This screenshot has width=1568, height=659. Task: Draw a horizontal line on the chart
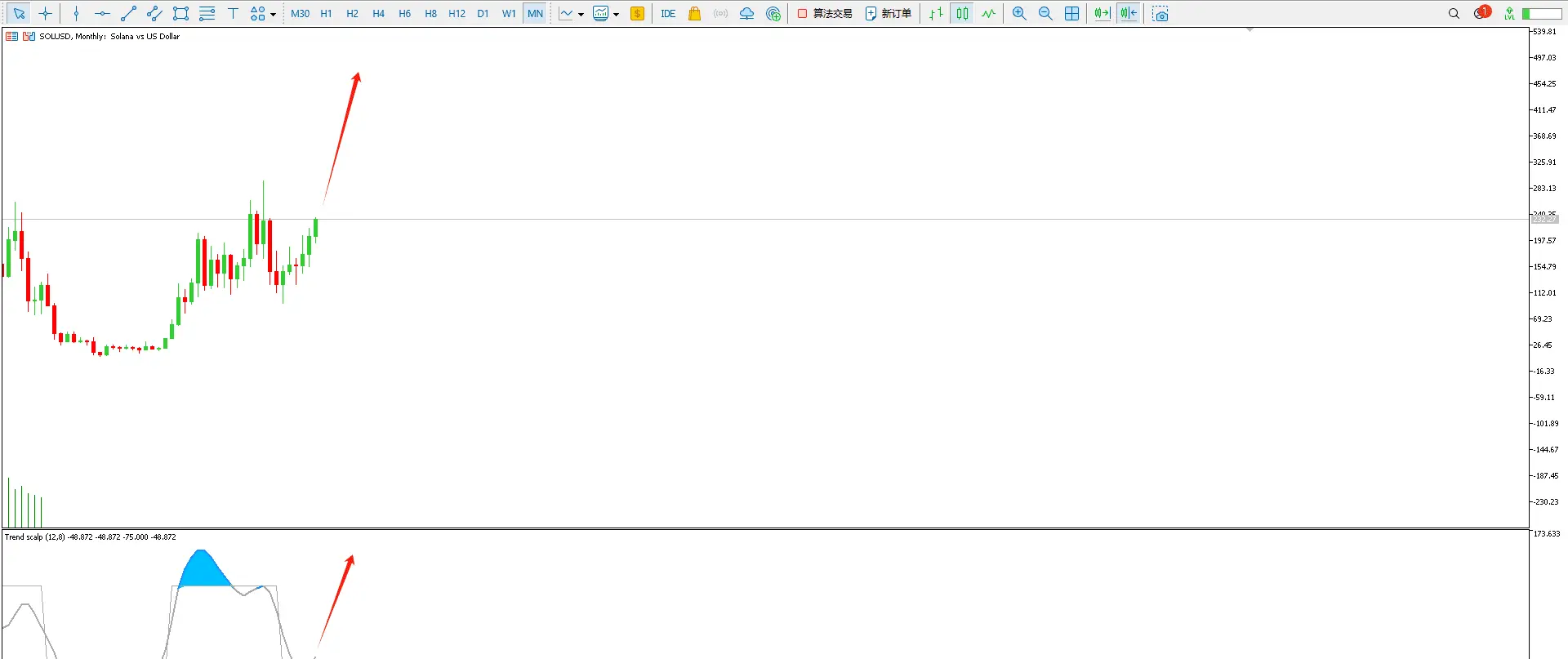tap(102, 13)
